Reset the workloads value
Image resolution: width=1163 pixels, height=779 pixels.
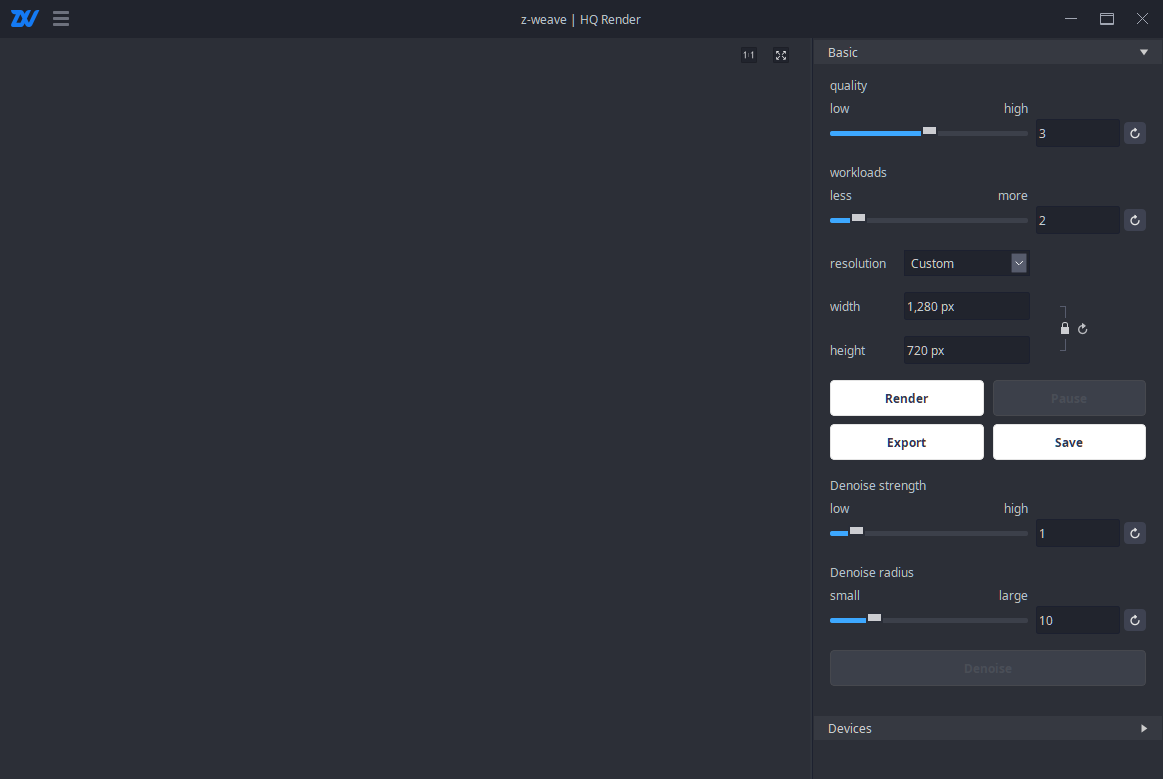(1134, 220)
